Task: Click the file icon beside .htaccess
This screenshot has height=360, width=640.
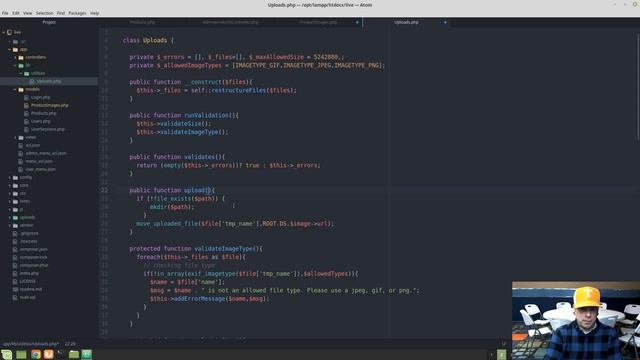Action: (15, 241)
